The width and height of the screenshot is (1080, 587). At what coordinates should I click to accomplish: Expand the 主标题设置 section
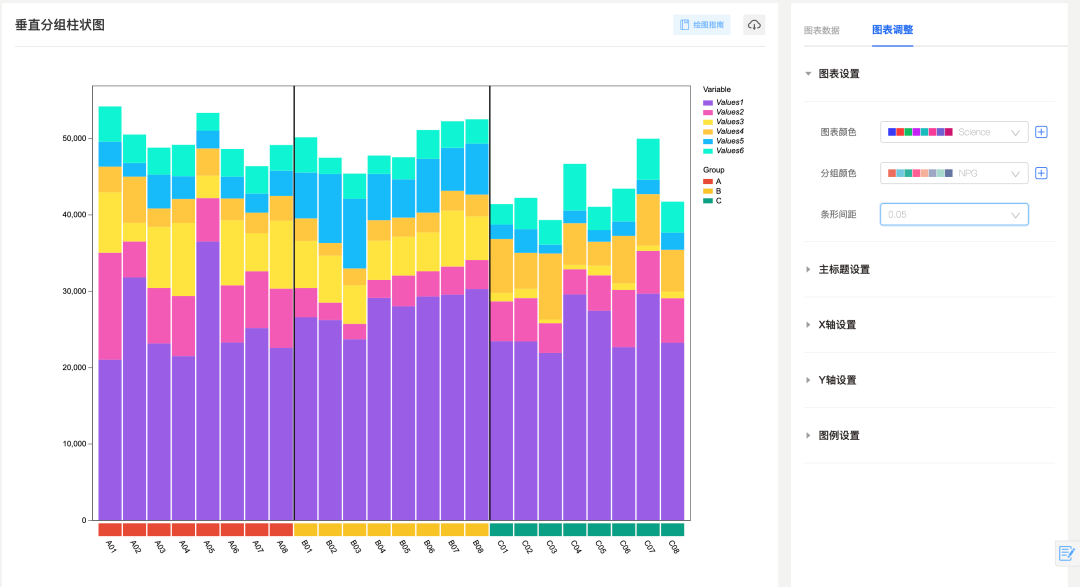tap(844, 269)
